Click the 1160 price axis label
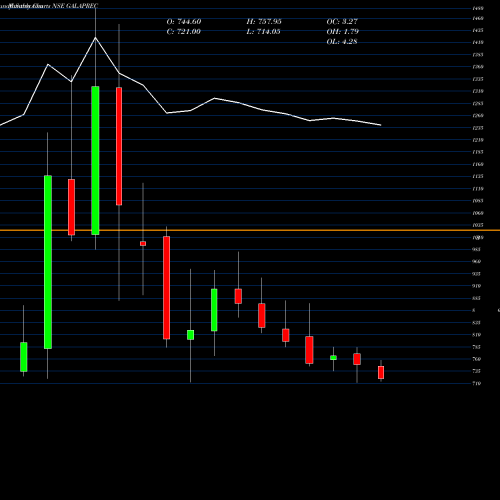The height and width of the screenshot is (500, 500). coord(478,164)
